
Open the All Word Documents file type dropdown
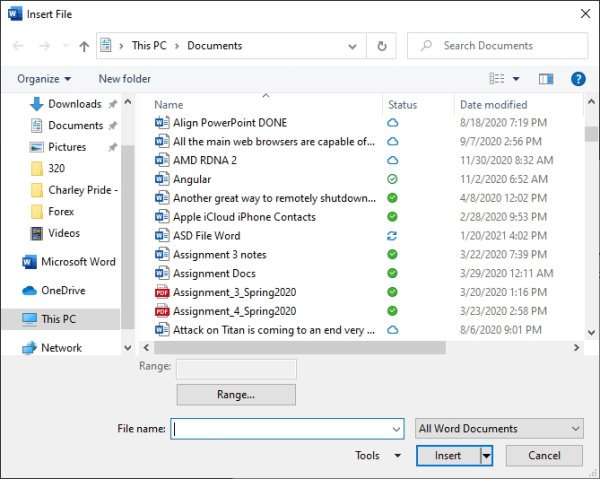(499, 428)
